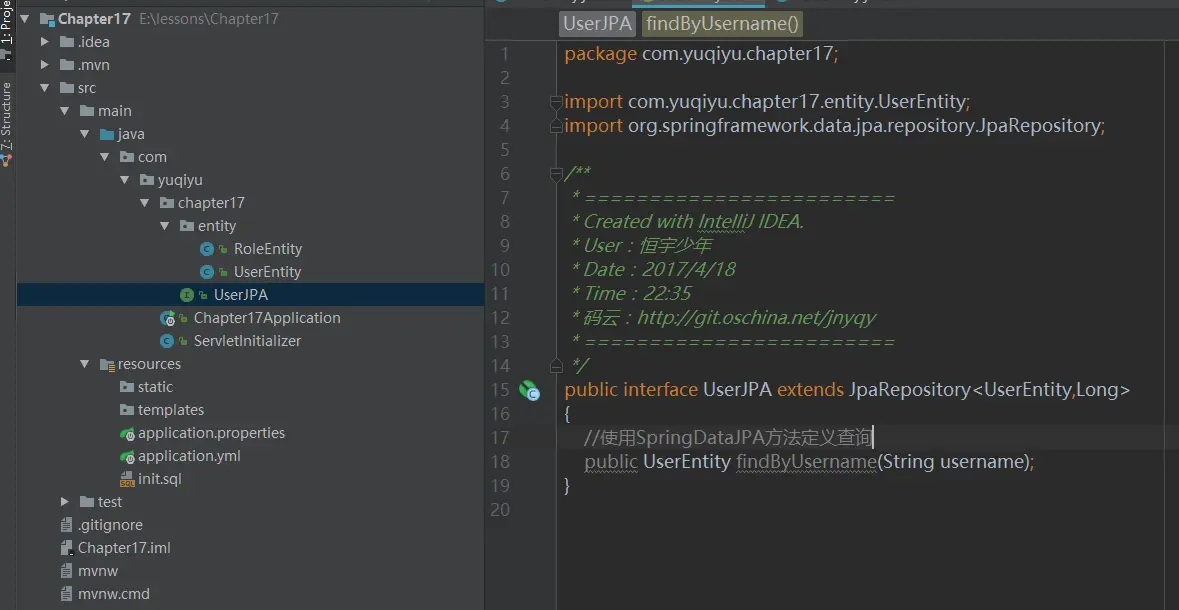
Task: Open application.properties in the project tree
Action: click(x=211, y=433)
